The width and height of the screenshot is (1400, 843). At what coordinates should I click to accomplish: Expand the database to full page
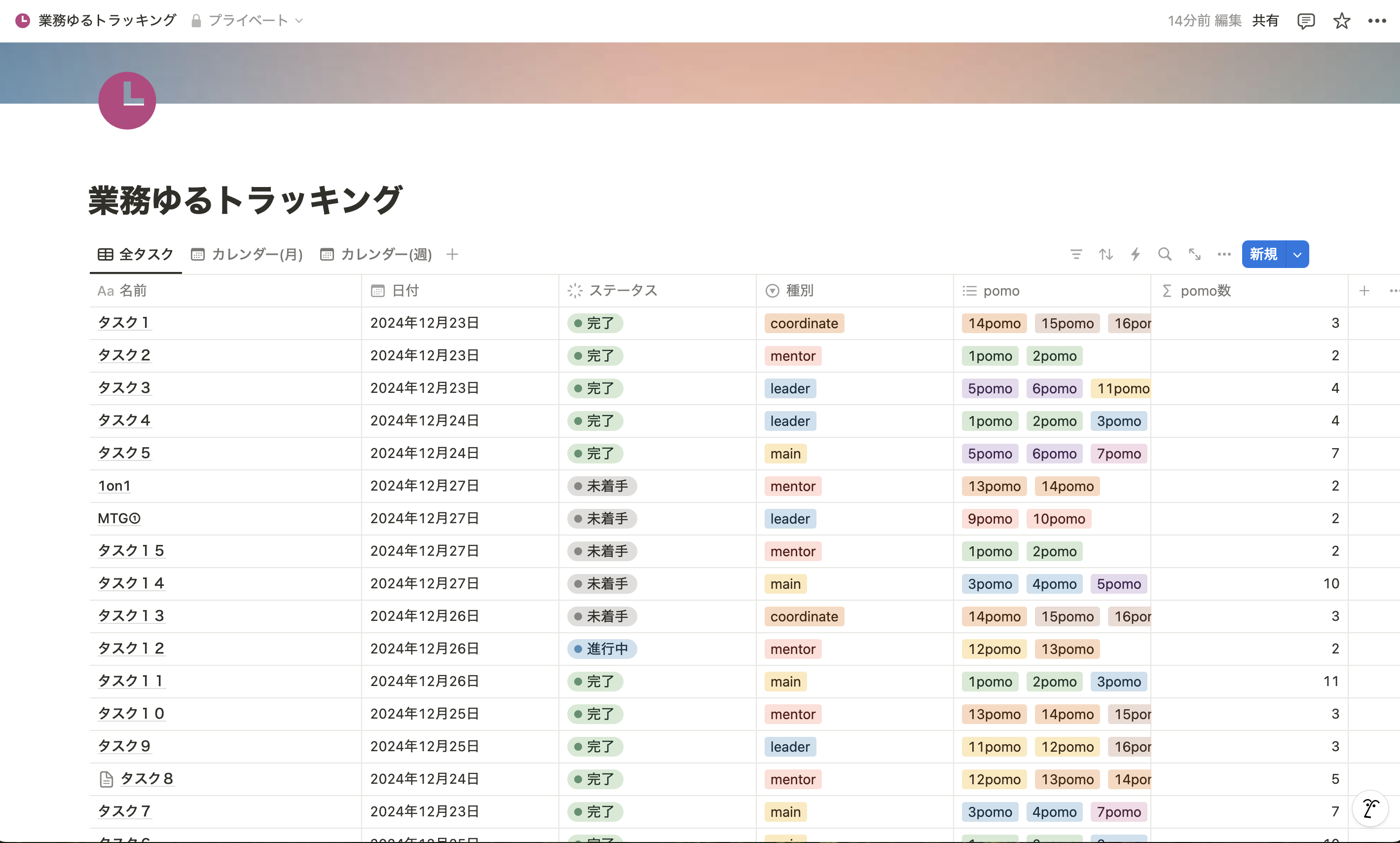pos(1194,254)
